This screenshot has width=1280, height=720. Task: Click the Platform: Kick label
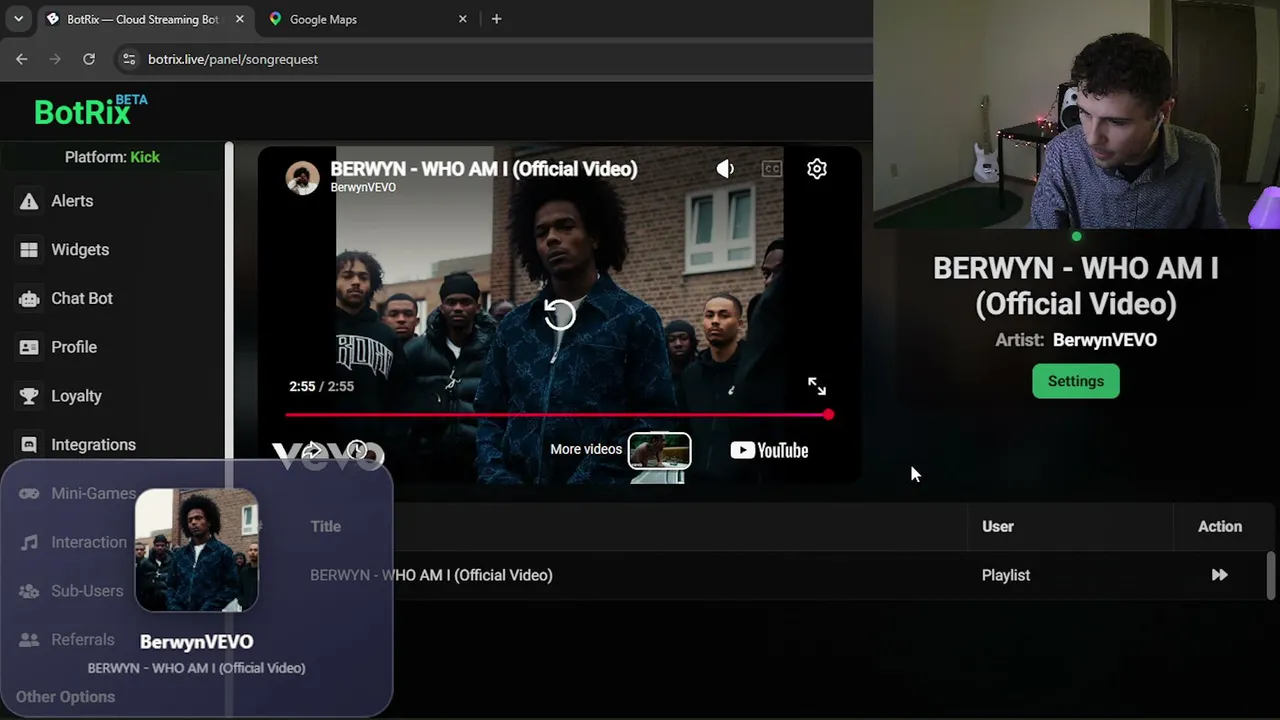112,157
